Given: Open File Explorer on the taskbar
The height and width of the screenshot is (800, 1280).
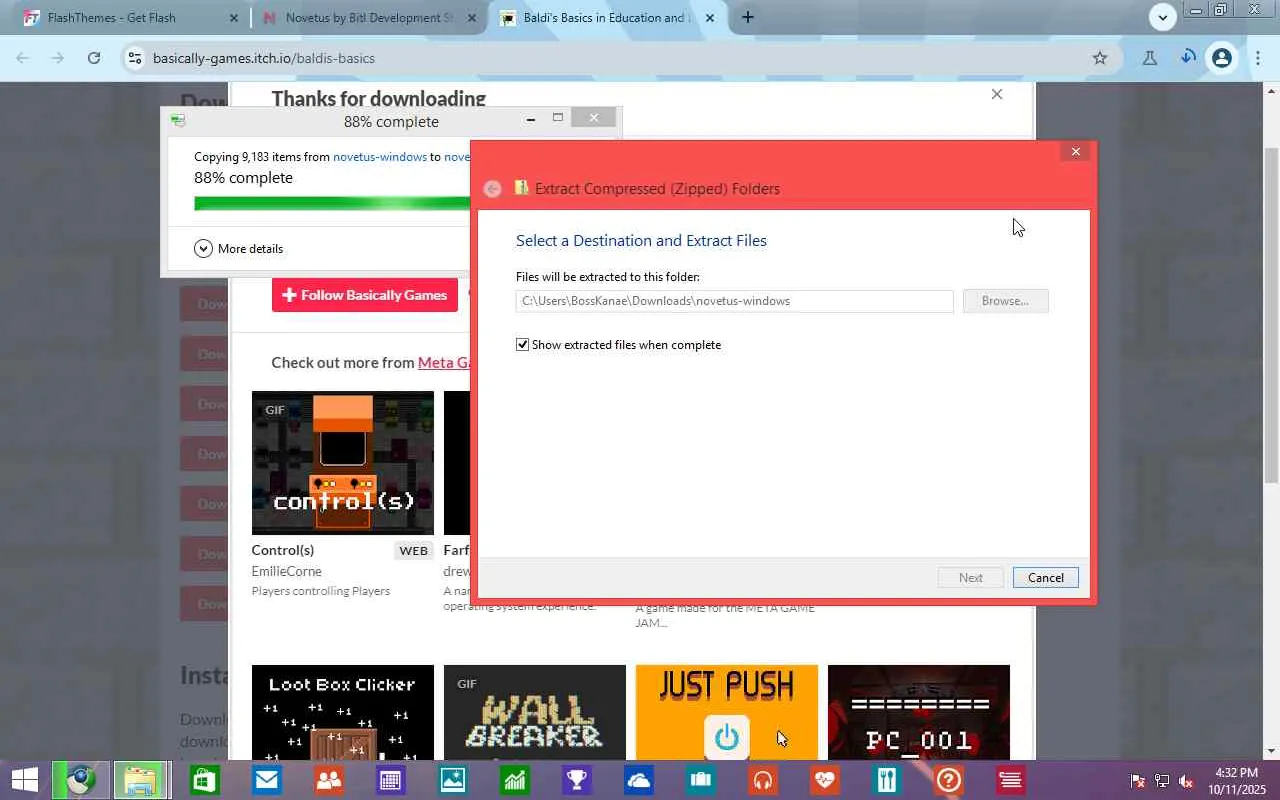Looking at the screenshot, I should [x=141, y=780].
